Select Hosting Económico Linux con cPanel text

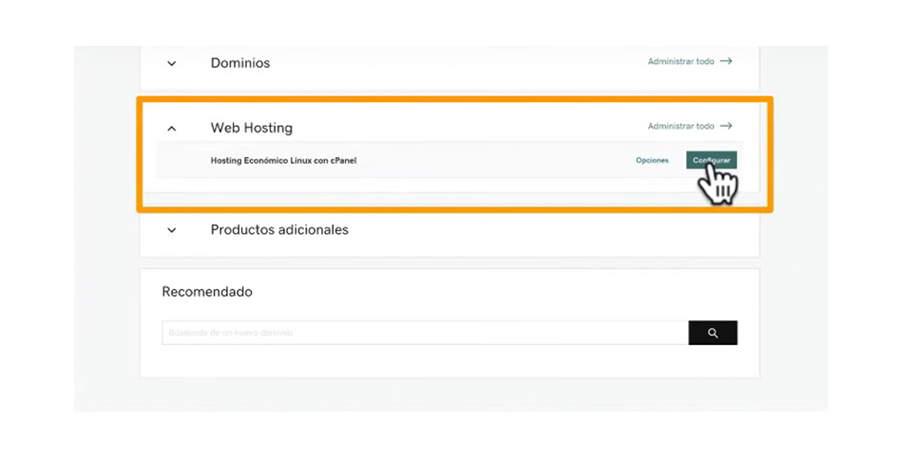pos(284,161)
